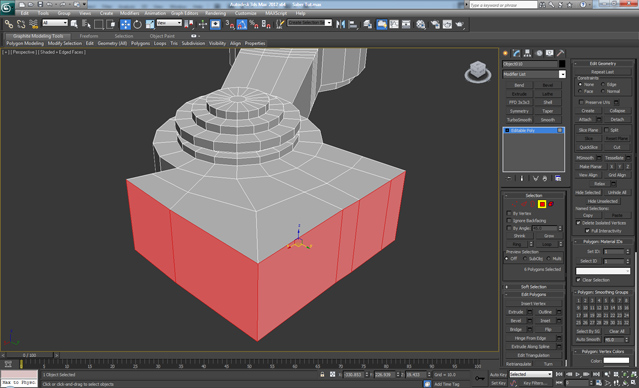This screenshot has height=388, width=639.
Task: Open the Modifiers menu
Action: (130, 13)
